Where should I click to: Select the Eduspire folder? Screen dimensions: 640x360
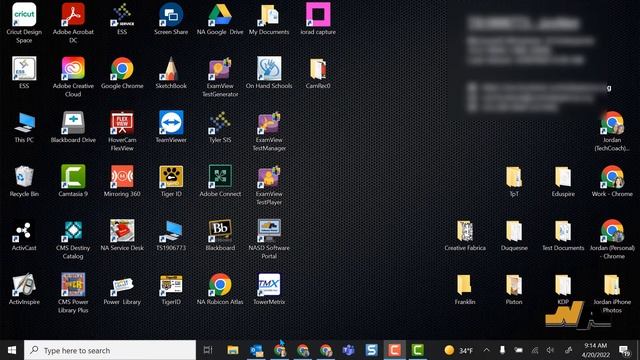(563, 181)
